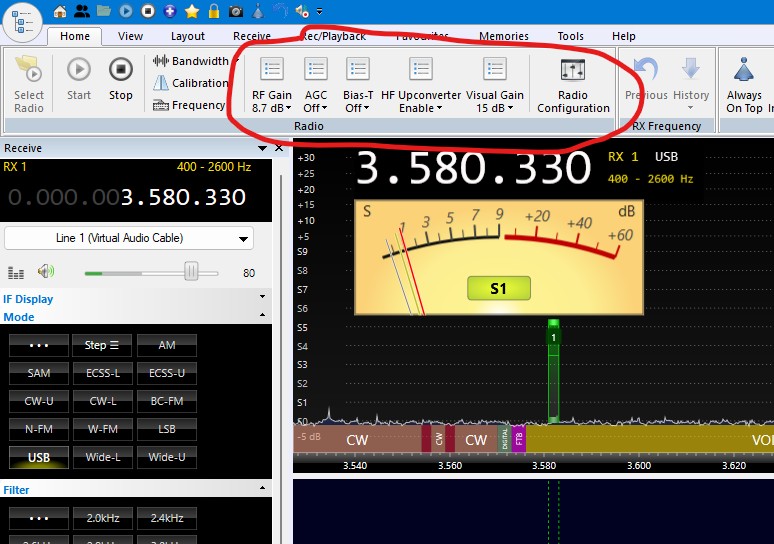Select SAM mode
Image resolution: width=774 pixels, height=544 pixels.
(39, 373)
